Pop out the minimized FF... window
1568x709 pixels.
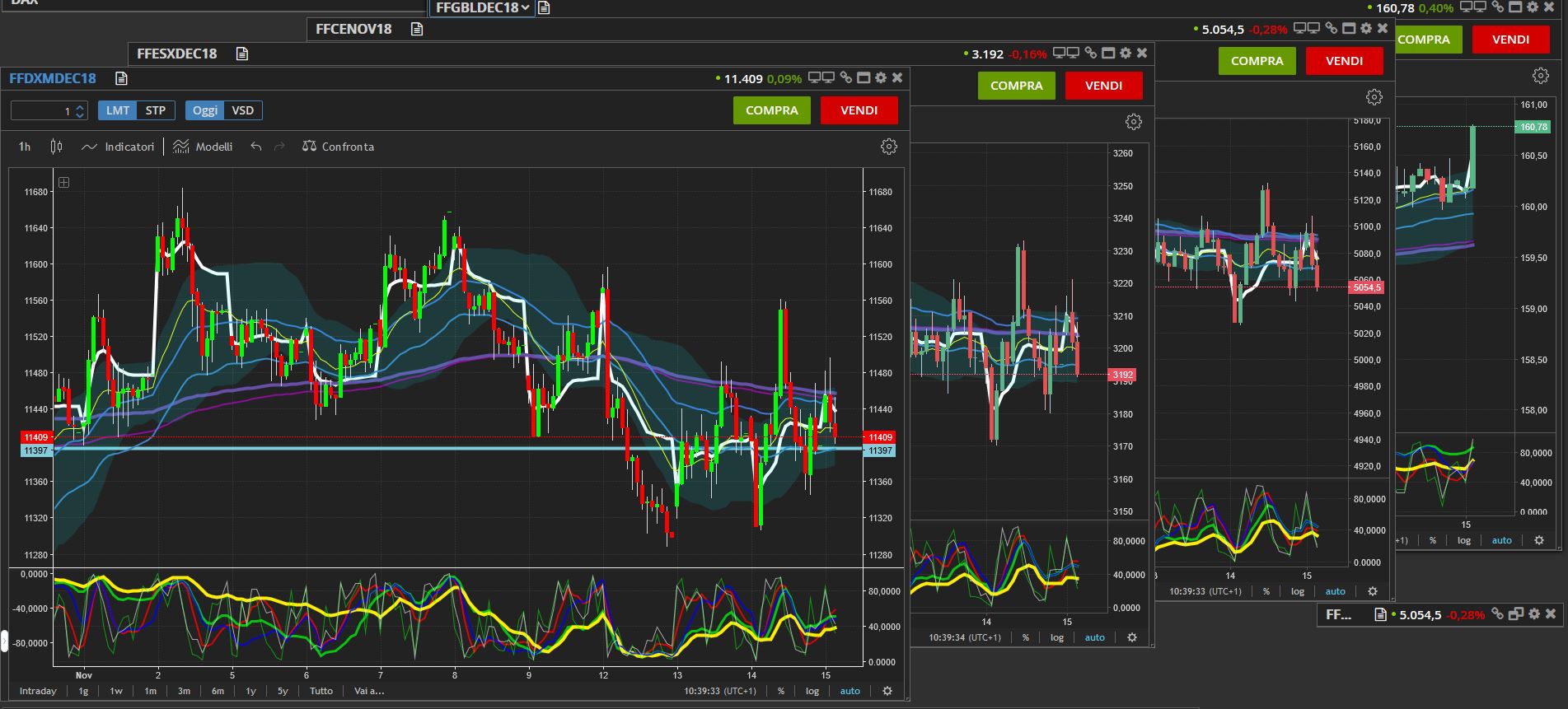[1514, 614]
